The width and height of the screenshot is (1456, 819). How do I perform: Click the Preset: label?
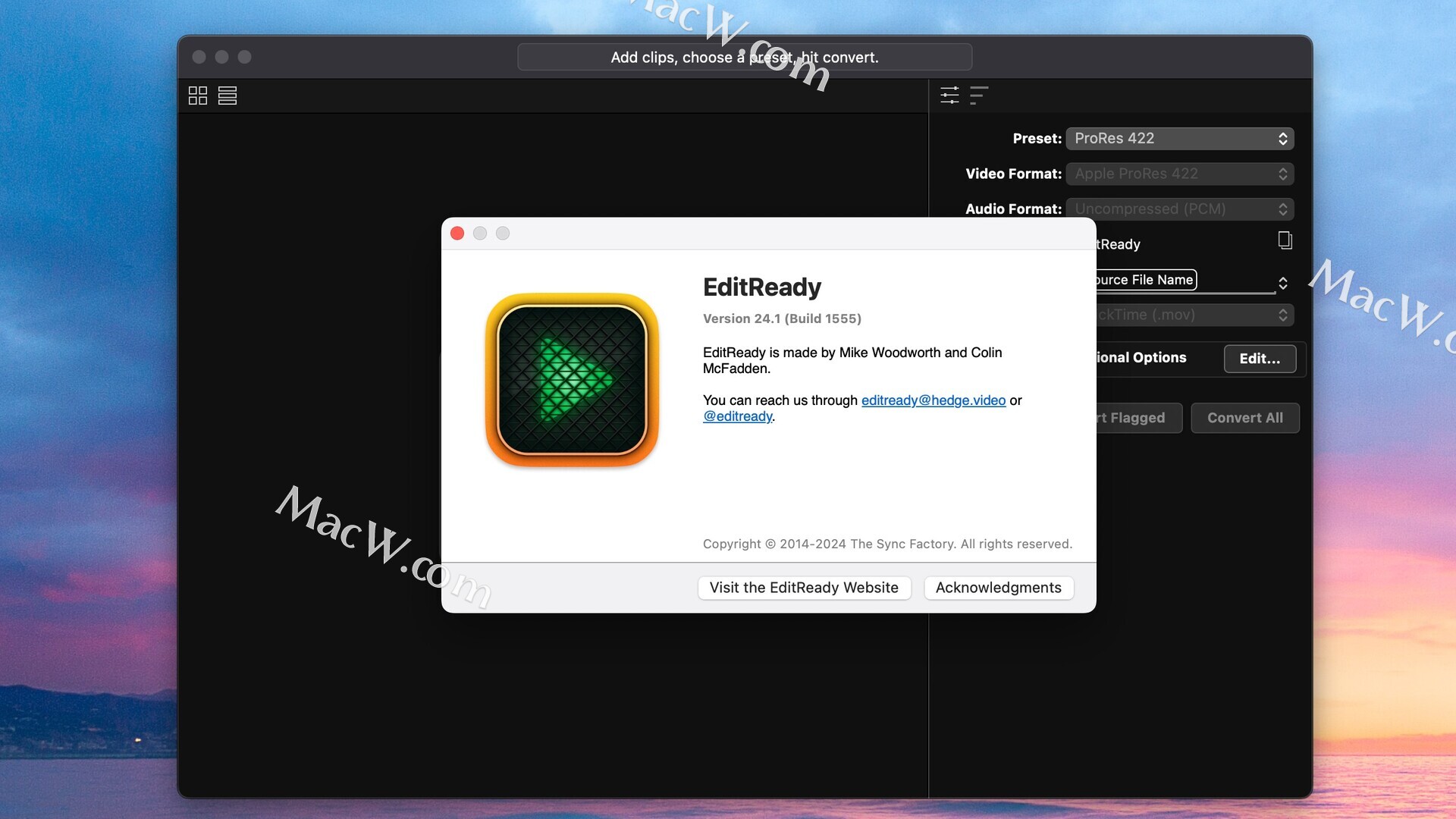tap(1037, 139)
